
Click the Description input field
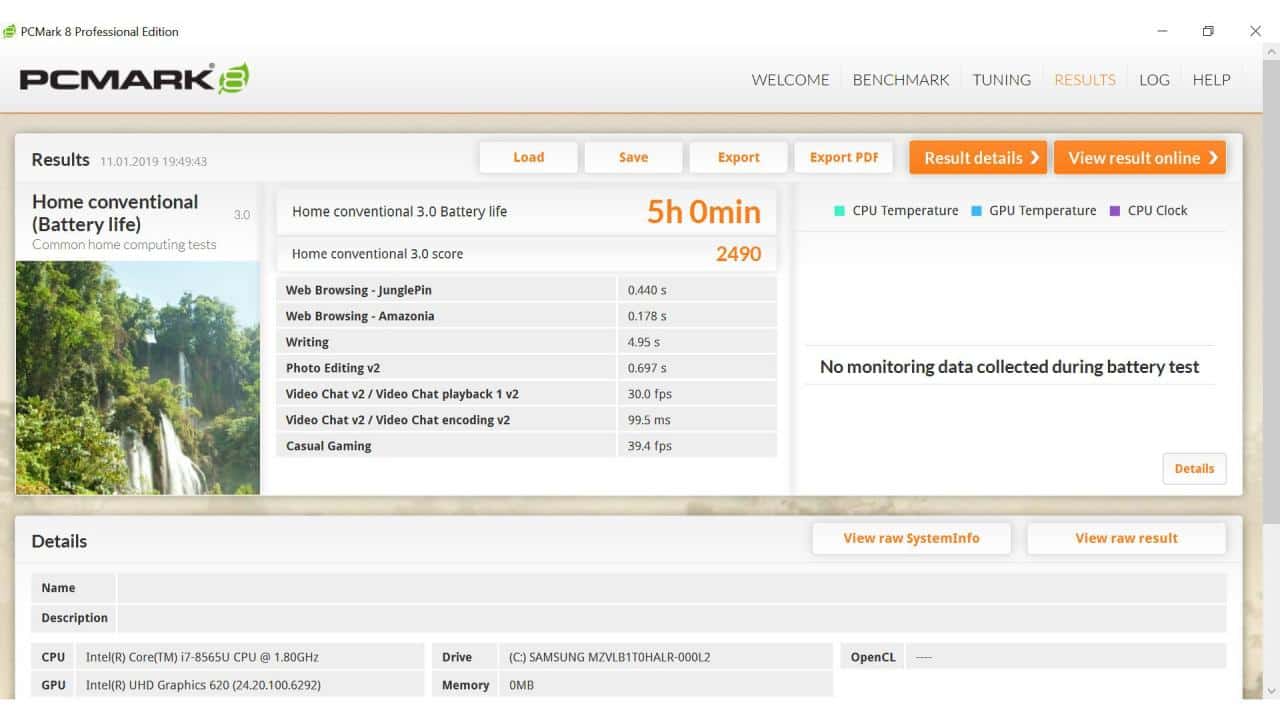pos(672,617)
